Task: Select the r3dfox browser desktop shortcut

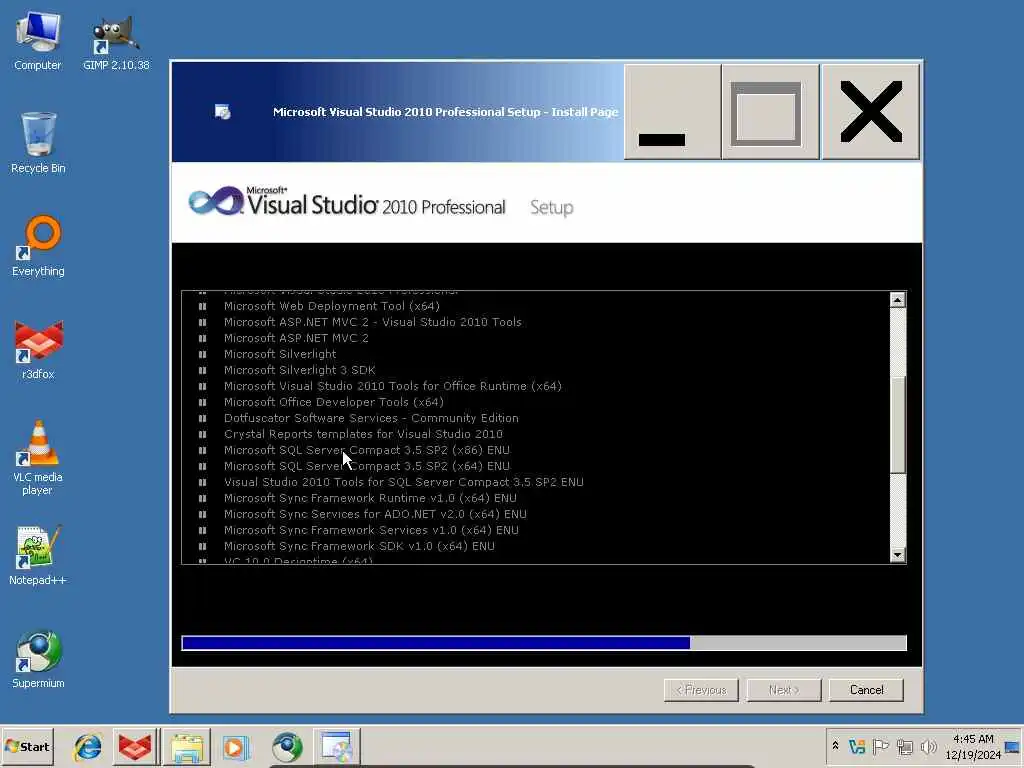Action: [38, 349]
